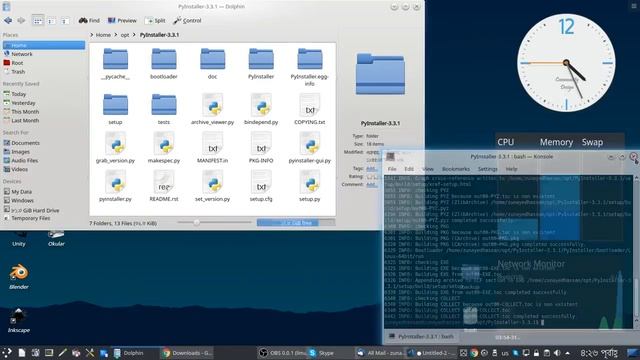
Task: Open Konsole File menu
Action: (x=392, y=169)
